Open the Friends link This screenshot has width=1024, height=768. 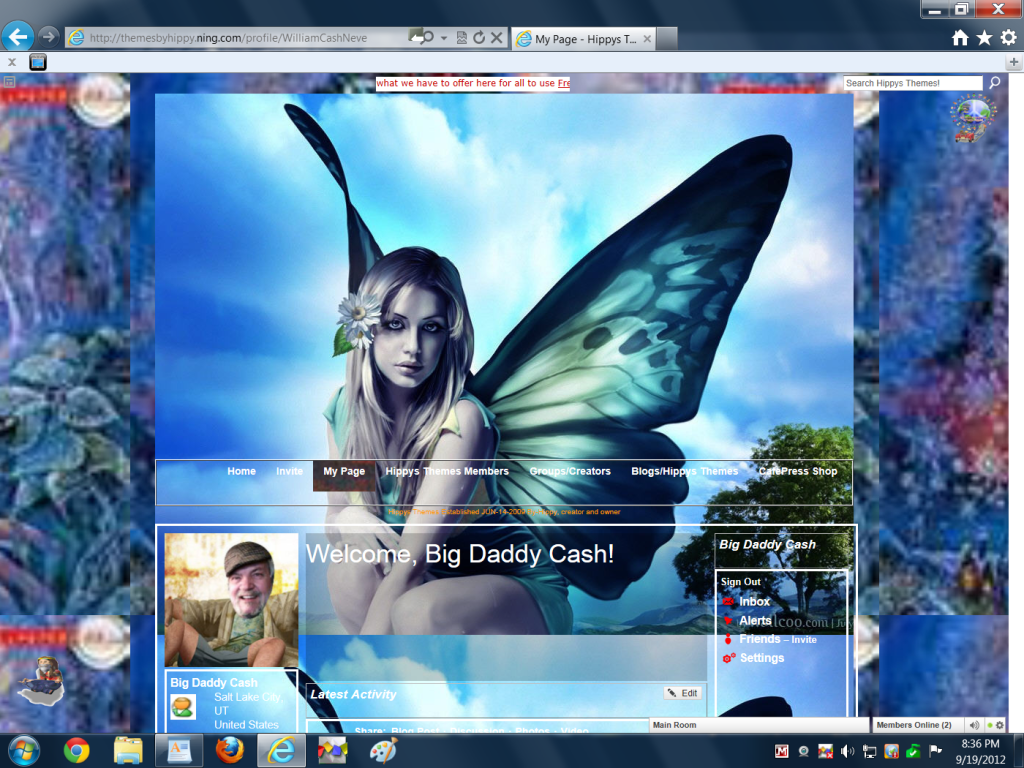point(760,639)
